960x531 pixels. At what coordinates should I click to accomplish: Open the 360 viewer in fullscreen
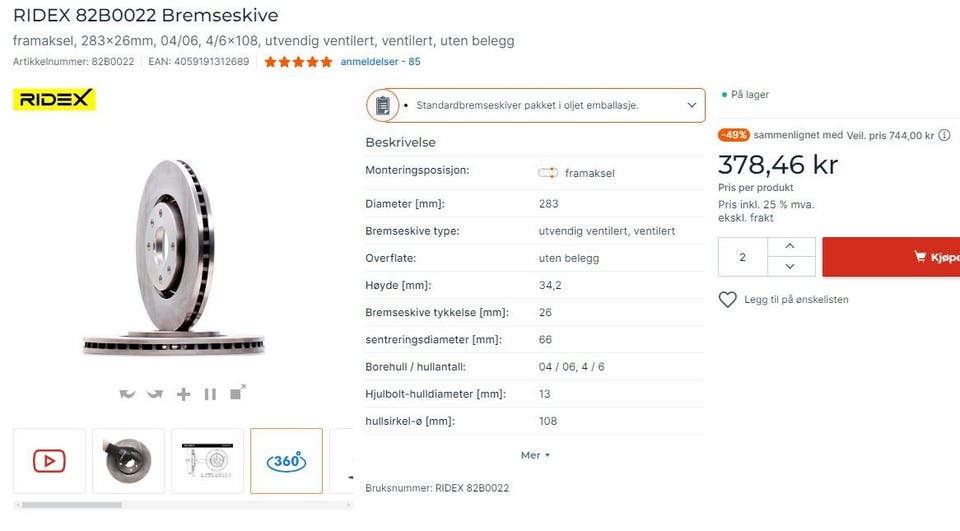point(238,392)
